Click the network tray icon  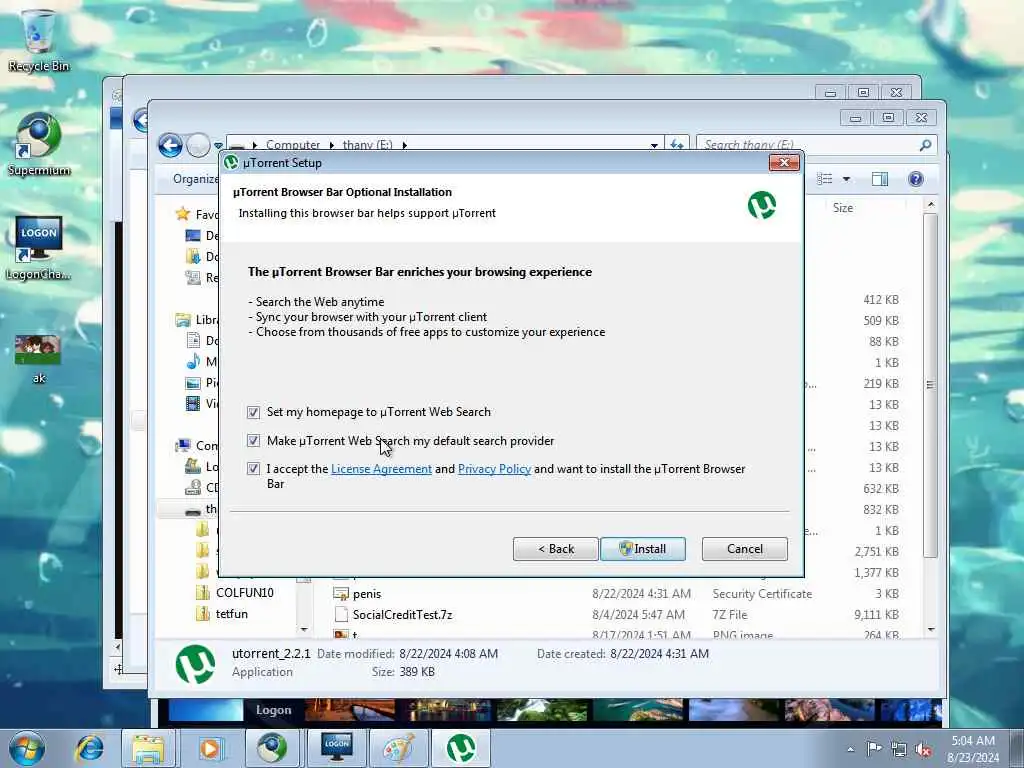(899, 749)
